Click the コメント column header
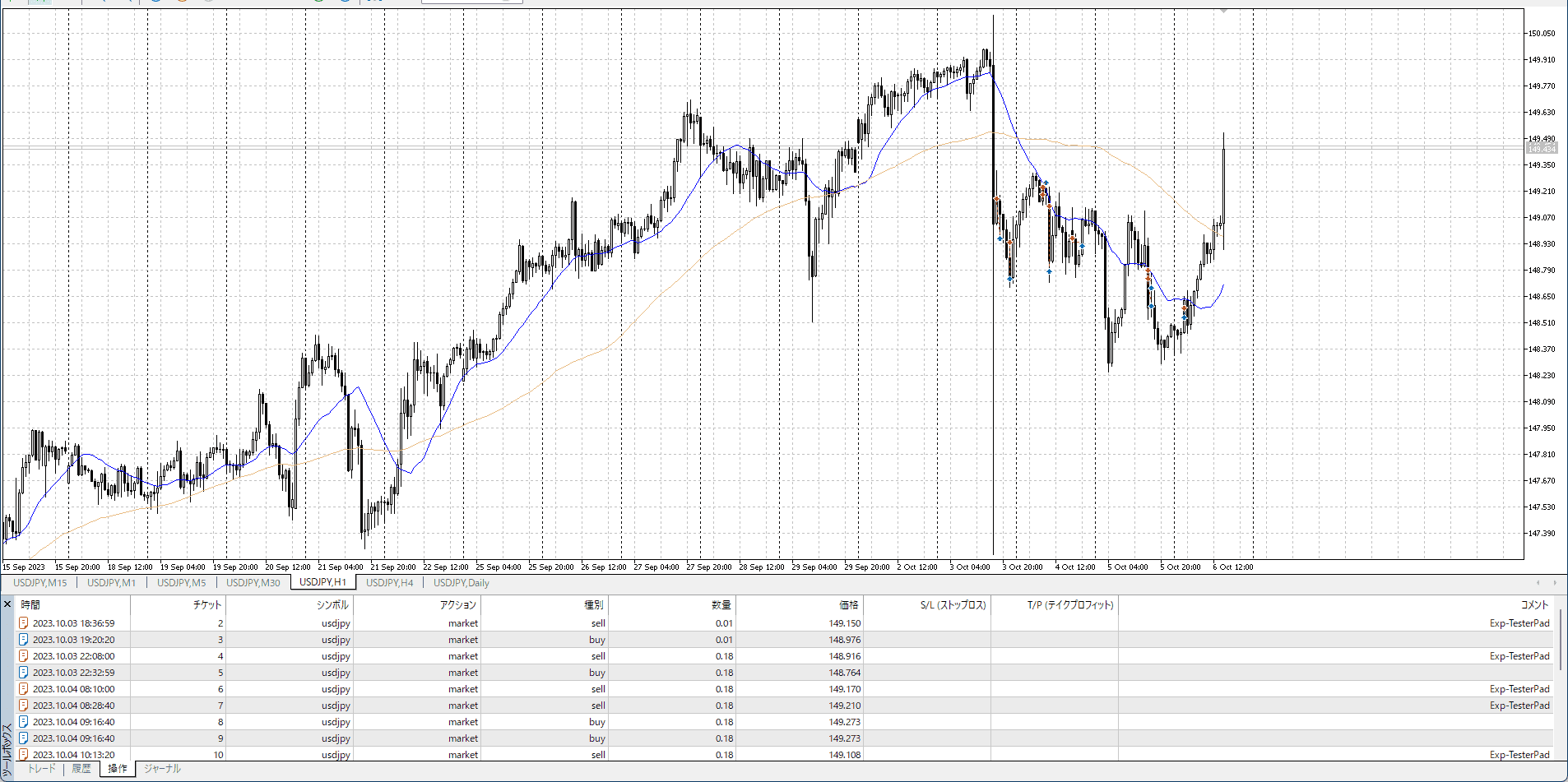Image resolution: width=1568 pixels, height=782 pixels. pos(1534,605)
